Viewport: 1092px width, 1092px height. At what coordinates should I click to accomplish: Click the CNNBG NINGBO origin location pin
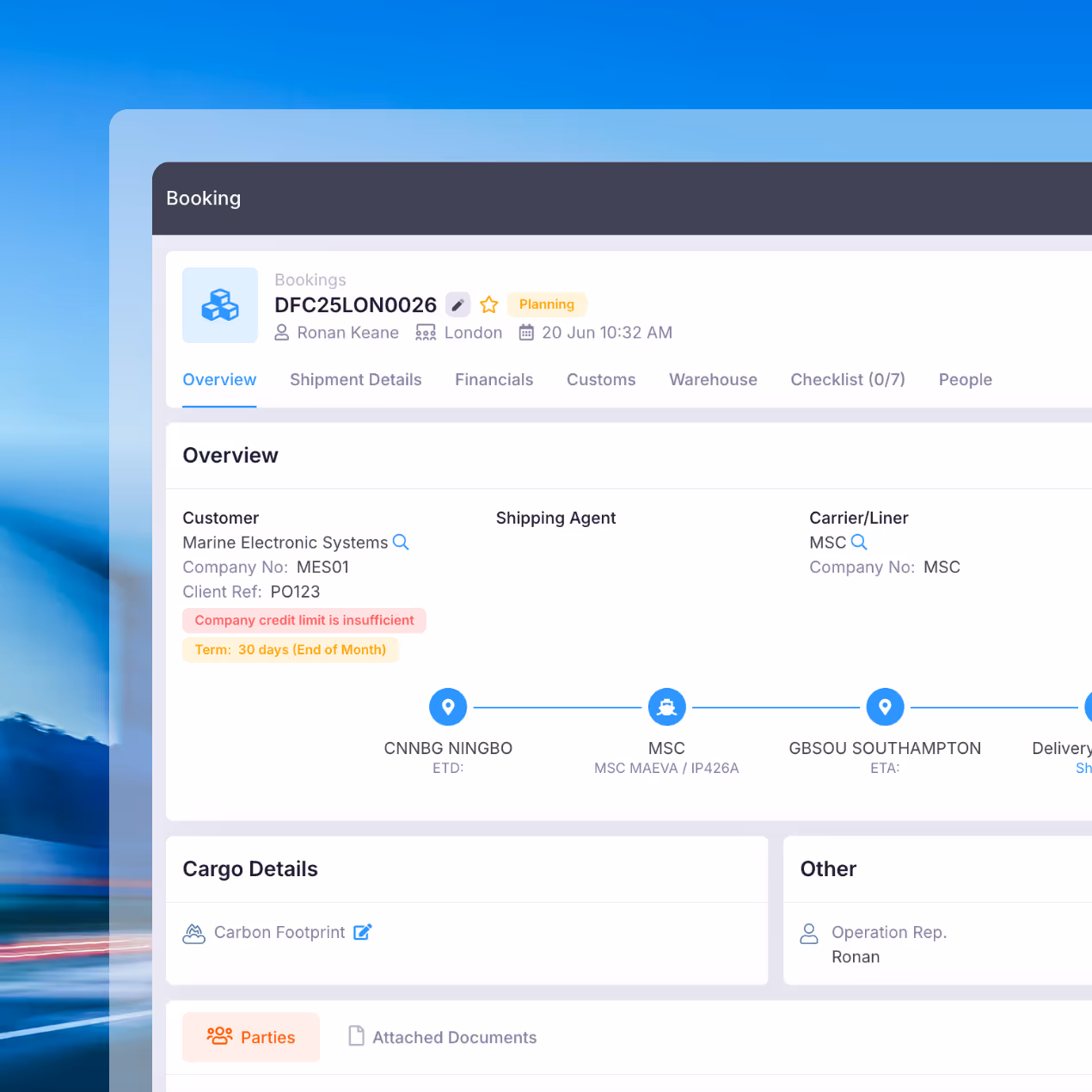click(x=448, y=706)
